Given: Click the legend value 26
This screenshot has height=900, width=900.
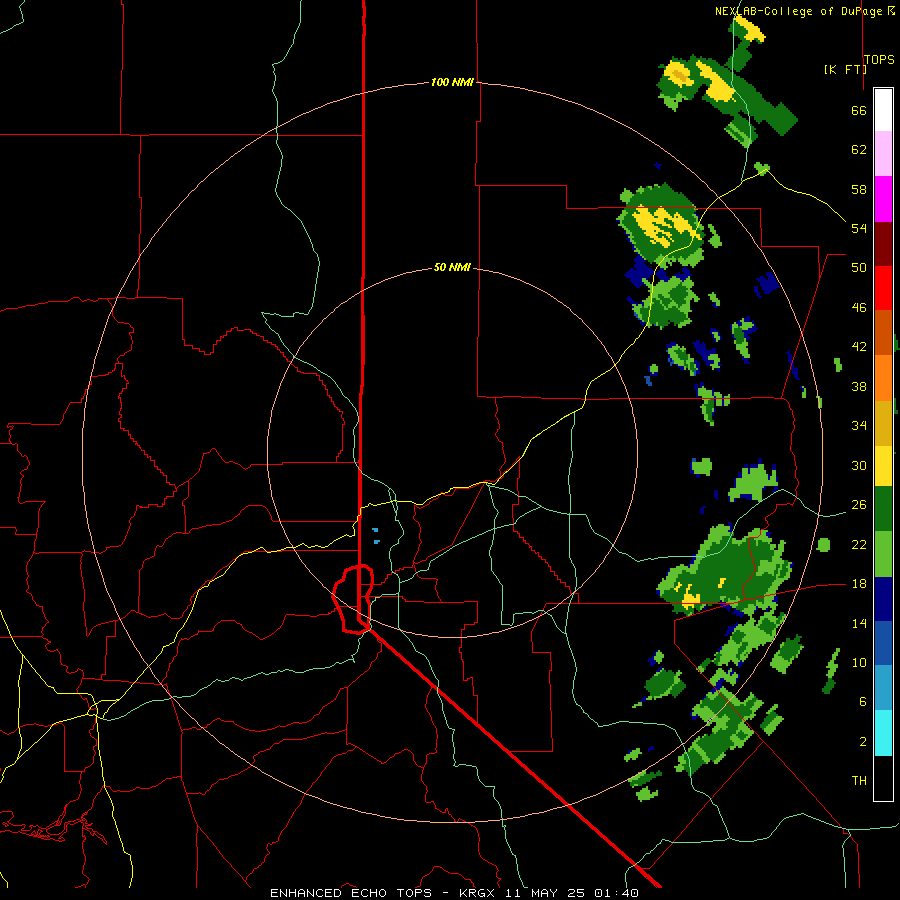Looking at the screenshot, I should [x=859, y=505].
